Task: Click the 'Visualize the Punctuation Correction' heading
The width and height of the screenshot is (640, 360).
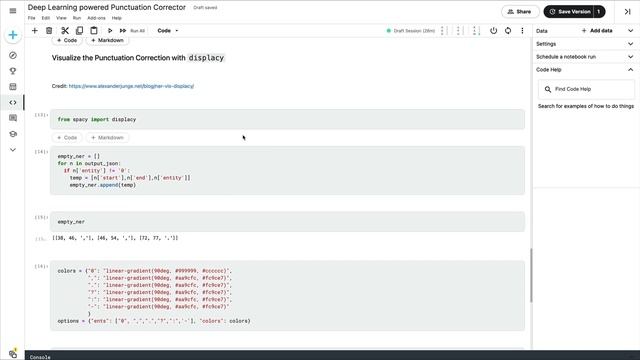Action: (x=138, y=58)
